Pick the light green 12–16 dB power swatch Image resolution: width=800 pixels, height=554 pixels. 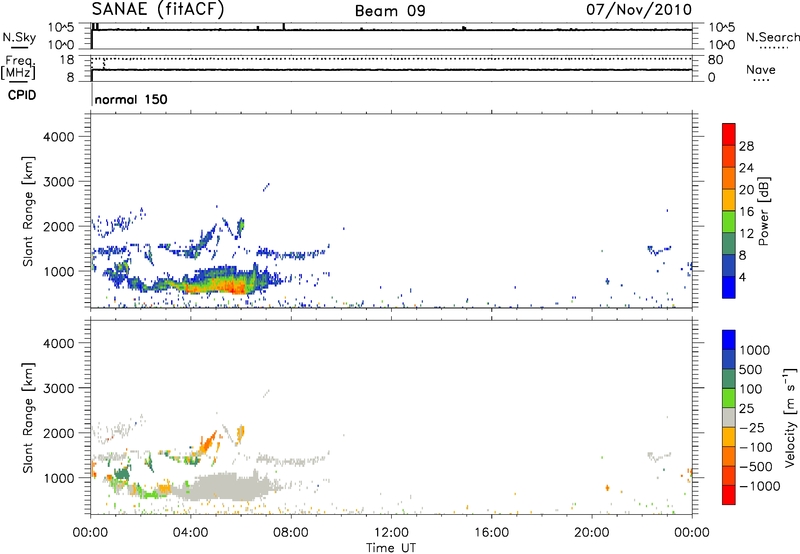729,222
